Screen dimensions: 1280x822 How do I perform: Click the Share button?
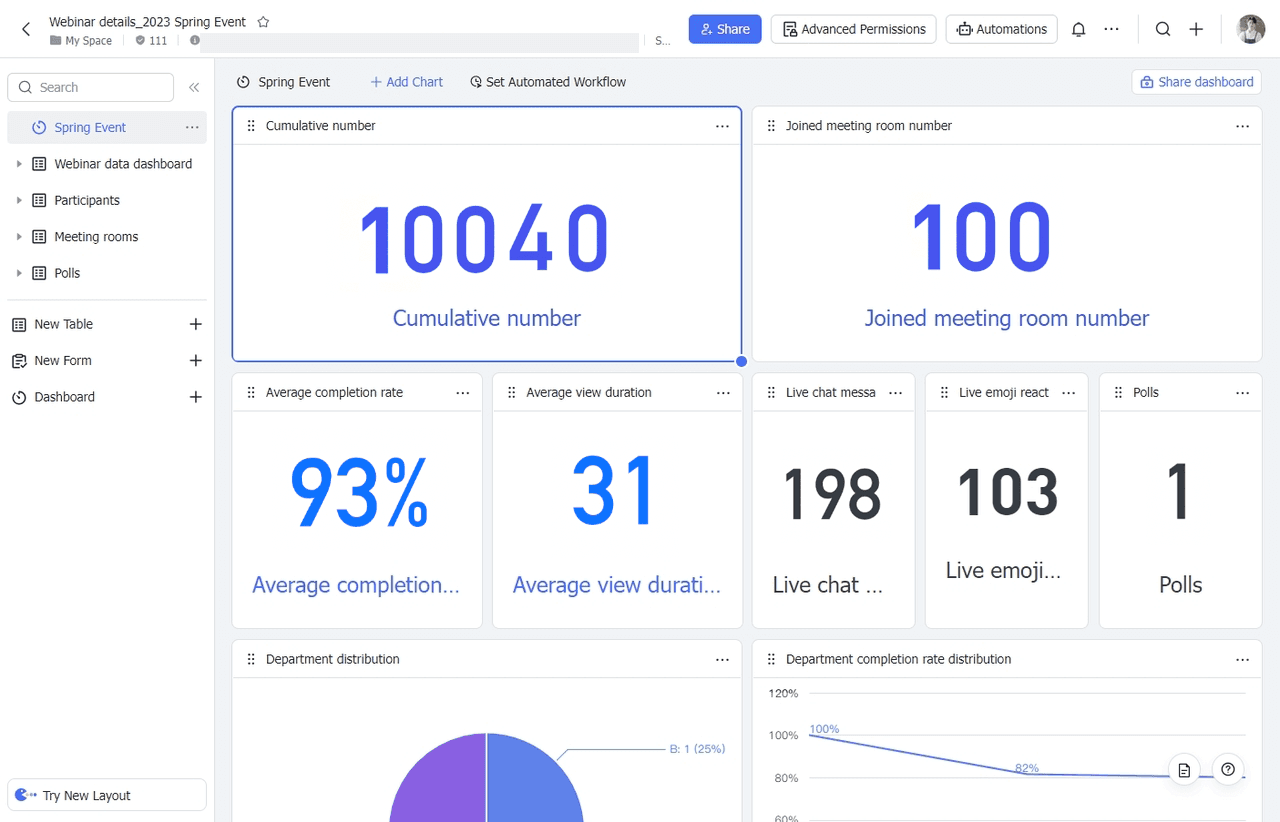[725, 29]
